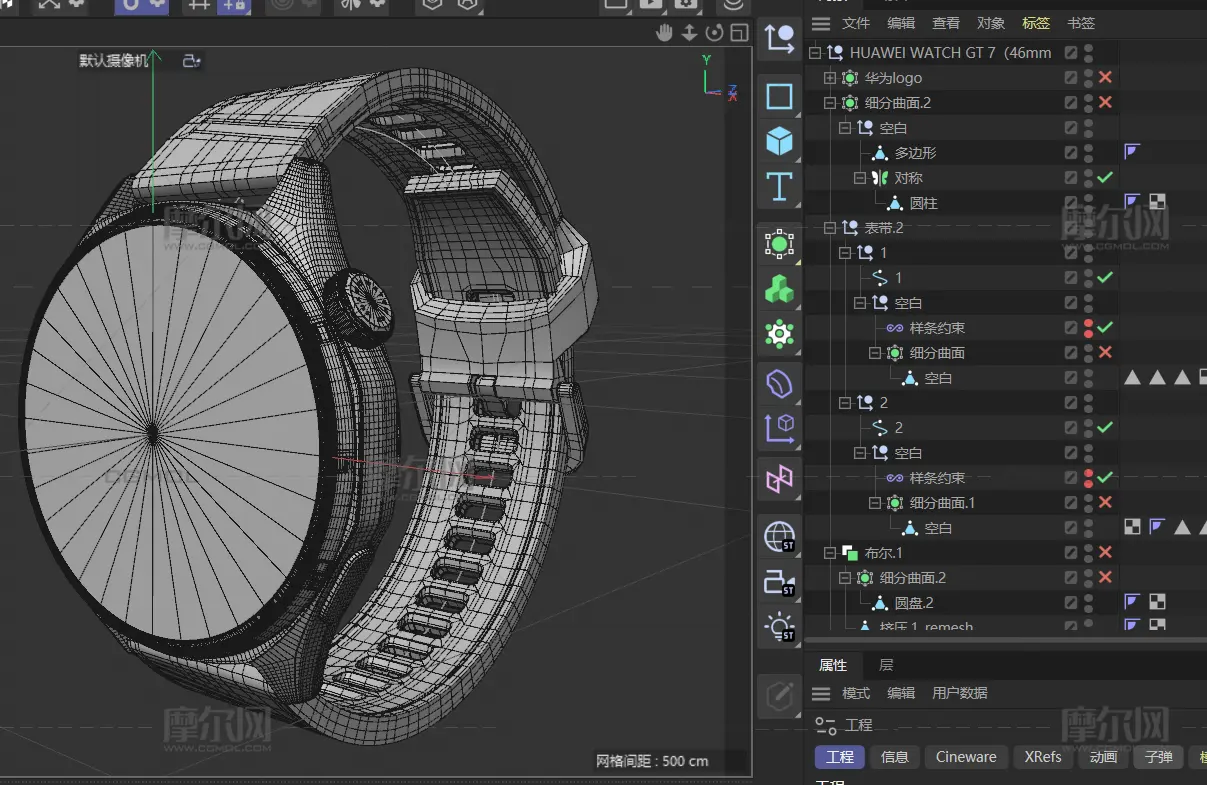Select the texture tag on 圆柱 row
This screenshot has height=785, width=1207.
[x=1157, y=202]
